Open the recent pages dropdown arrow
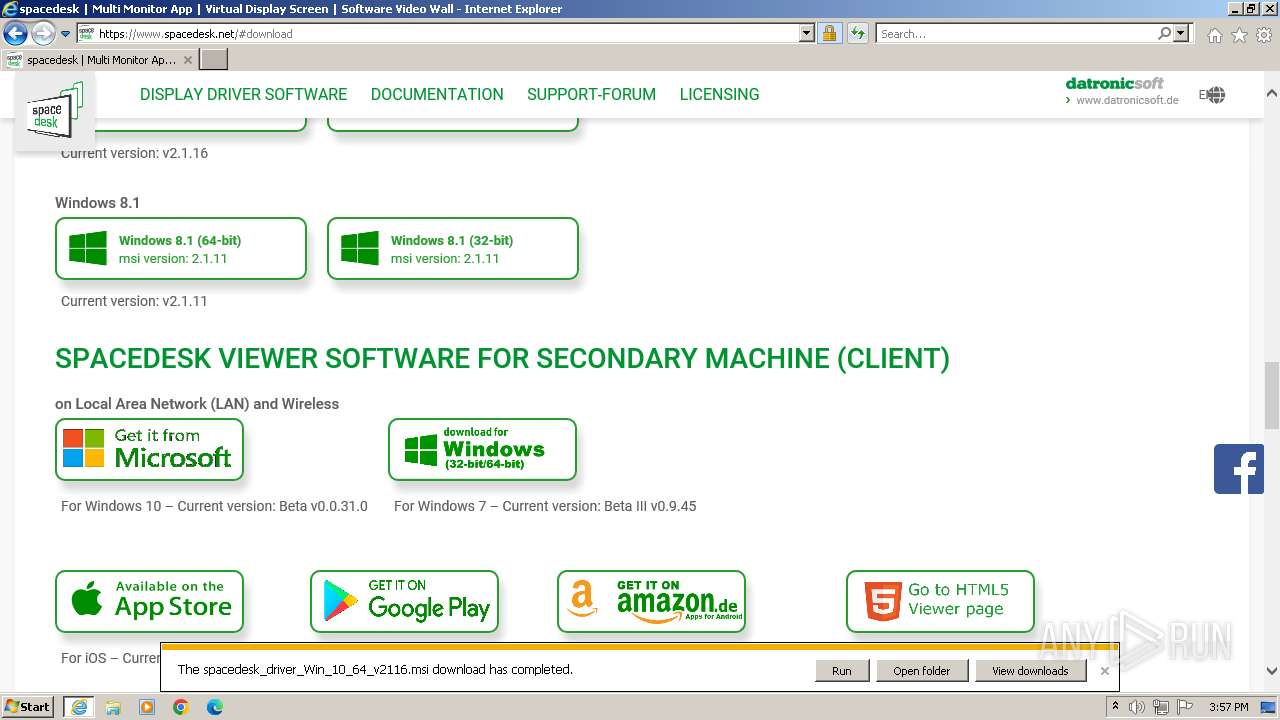 (65, 34)
